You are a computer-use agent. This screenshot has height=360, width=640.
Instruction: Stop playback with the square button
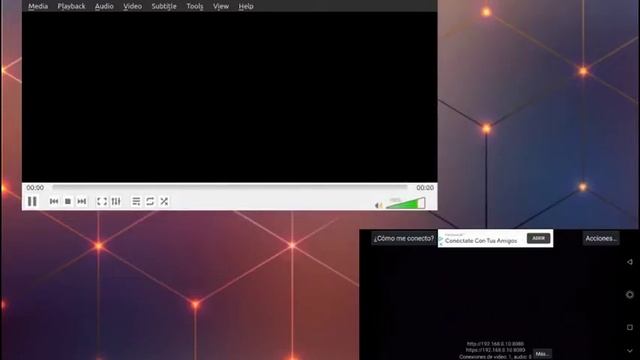(68, 201)
